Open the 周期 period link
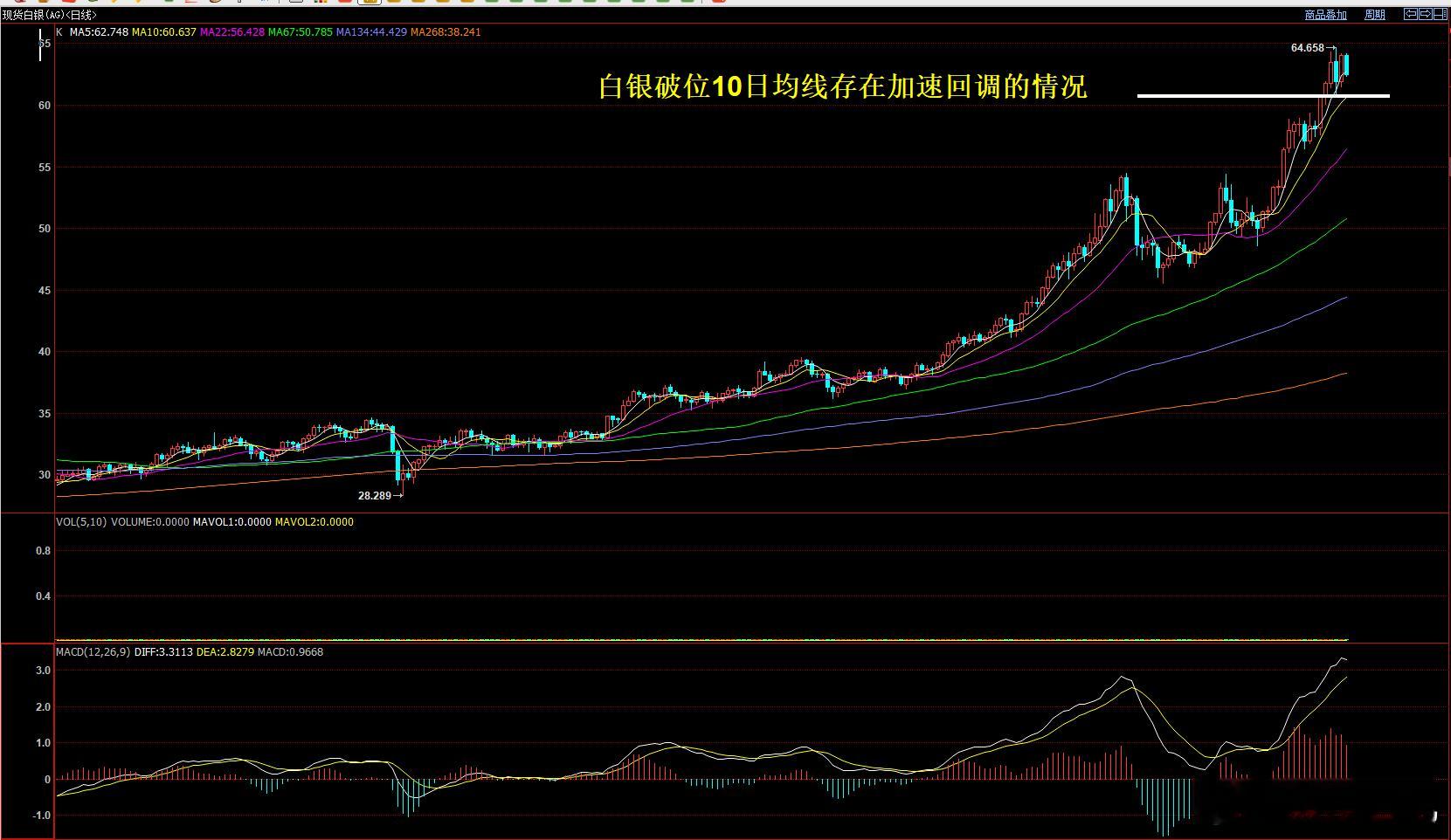 1374,15
